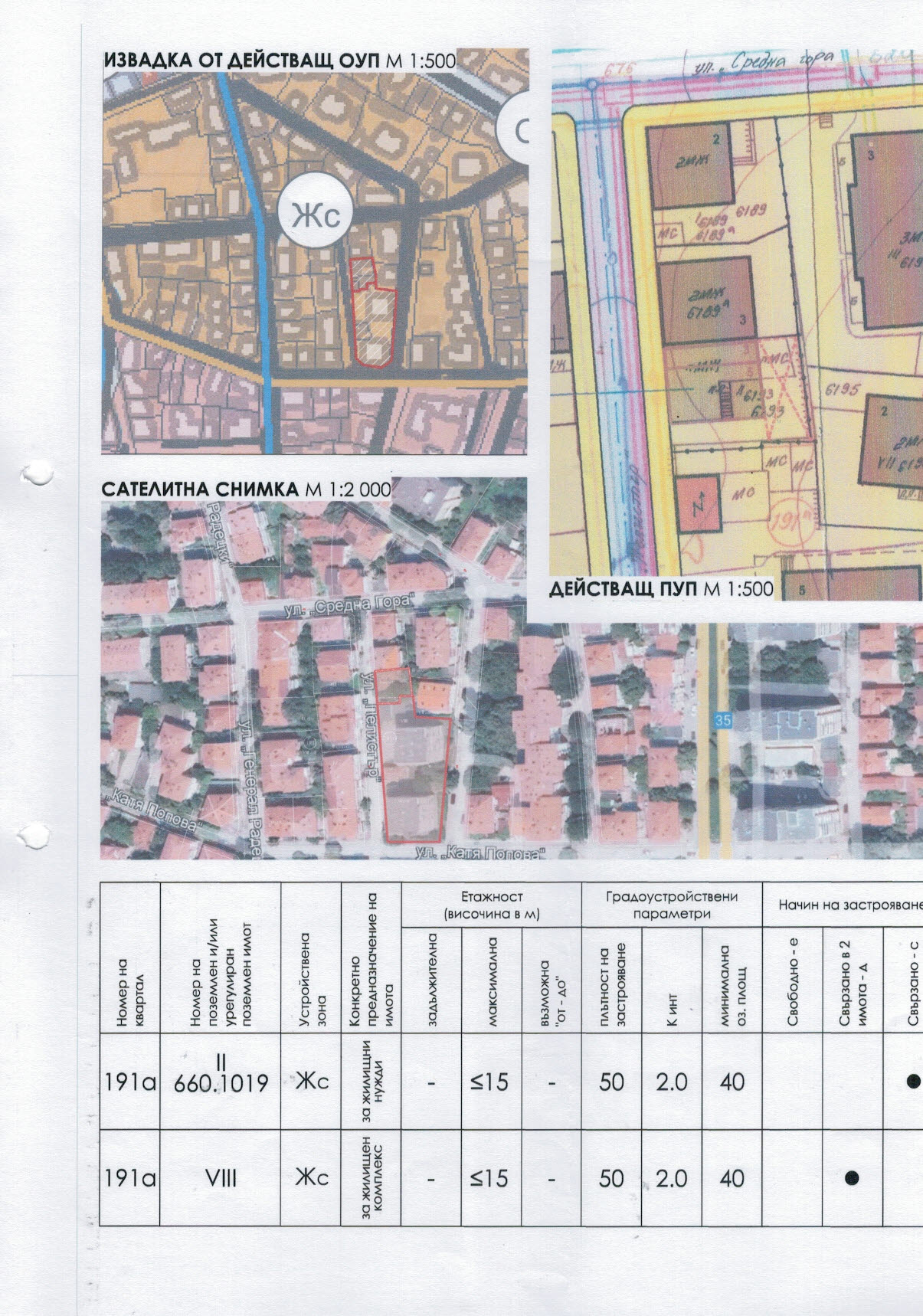Click the cell "за жилищен комплекс"
This screenshot has width=923, height=1316.
(372, 1177)
